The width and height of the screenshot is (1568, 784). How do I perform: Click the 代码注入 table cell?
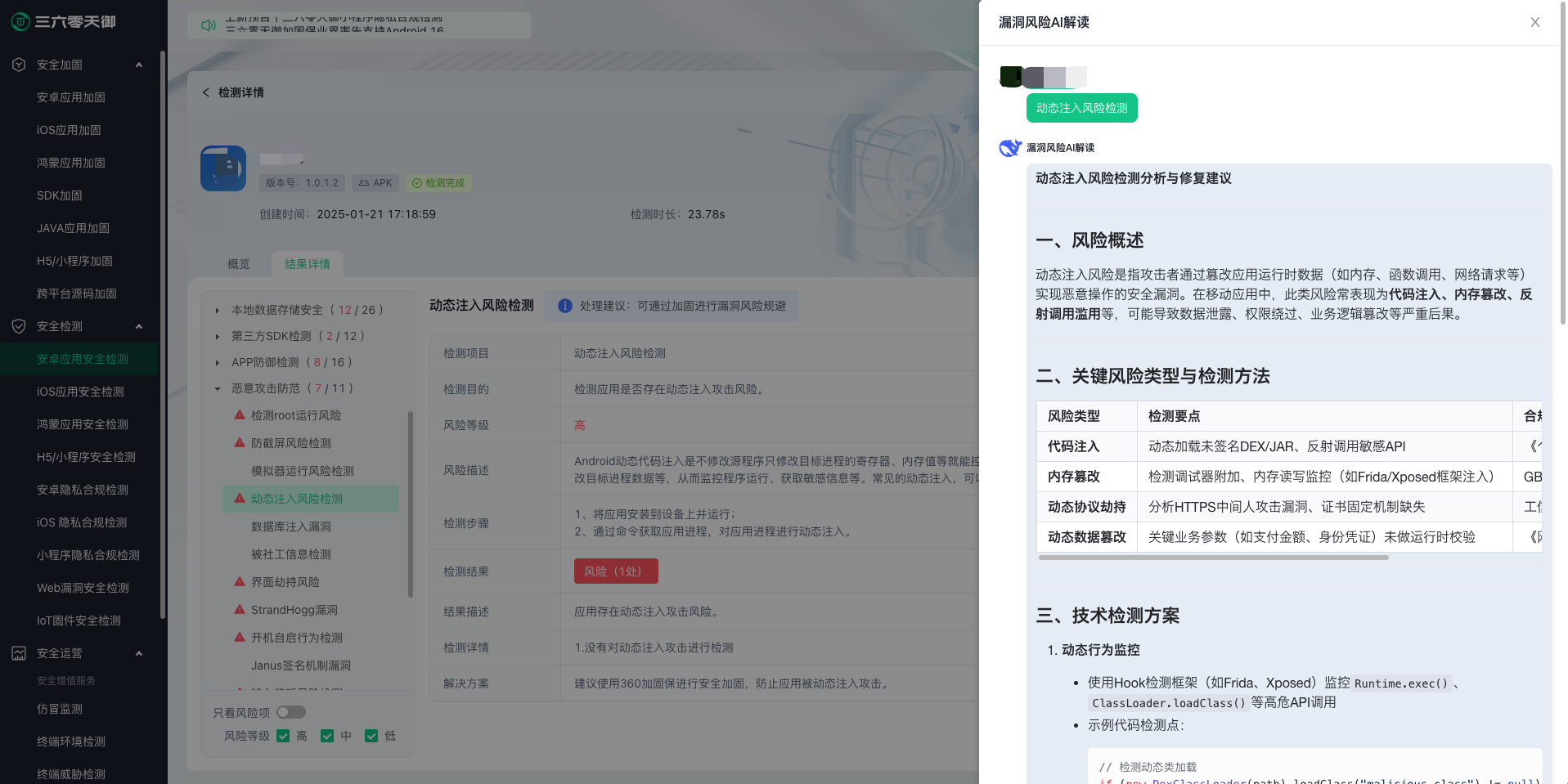1087,446
